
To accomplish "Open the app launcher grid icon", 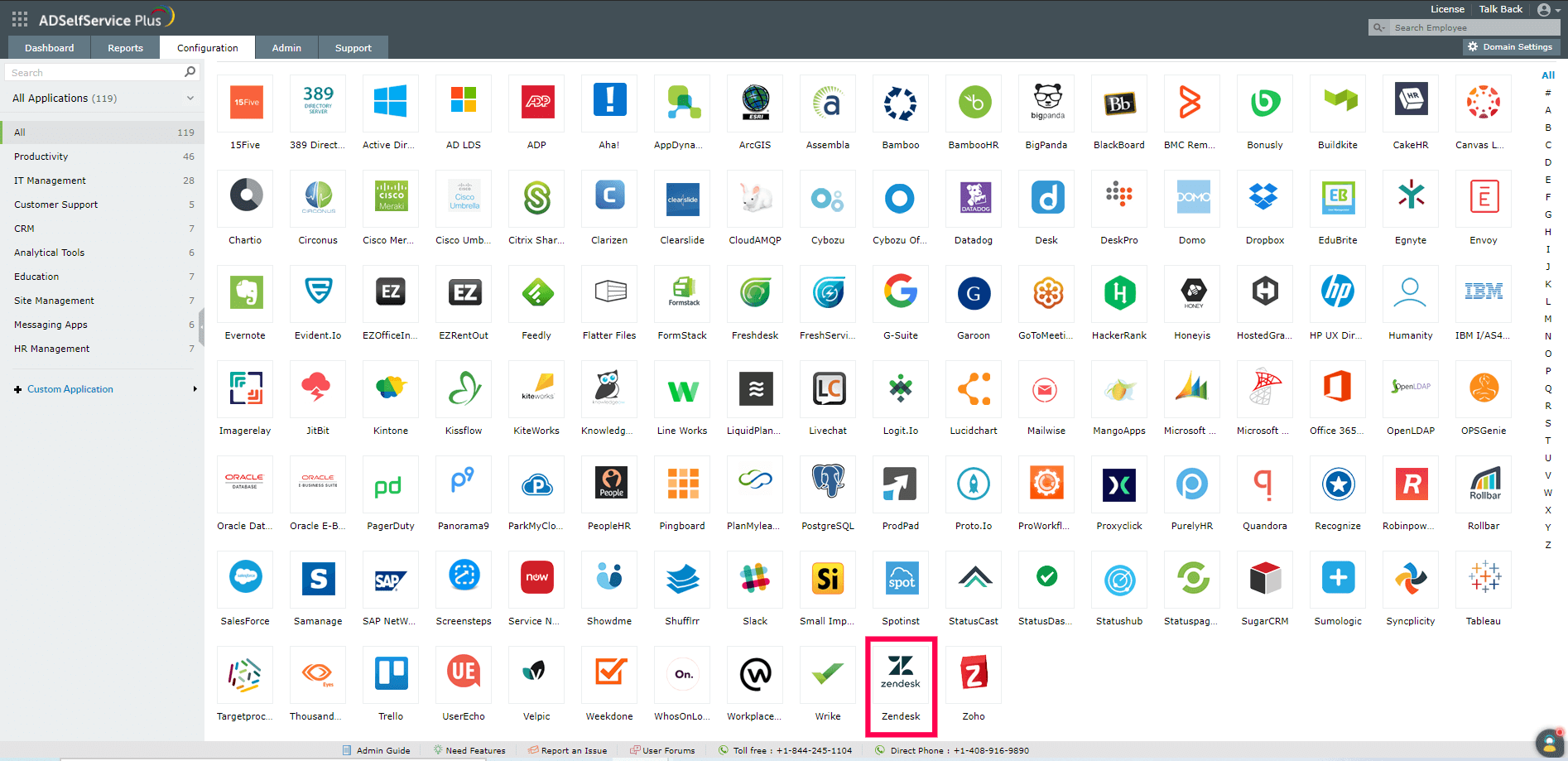I will coord(20,19).
